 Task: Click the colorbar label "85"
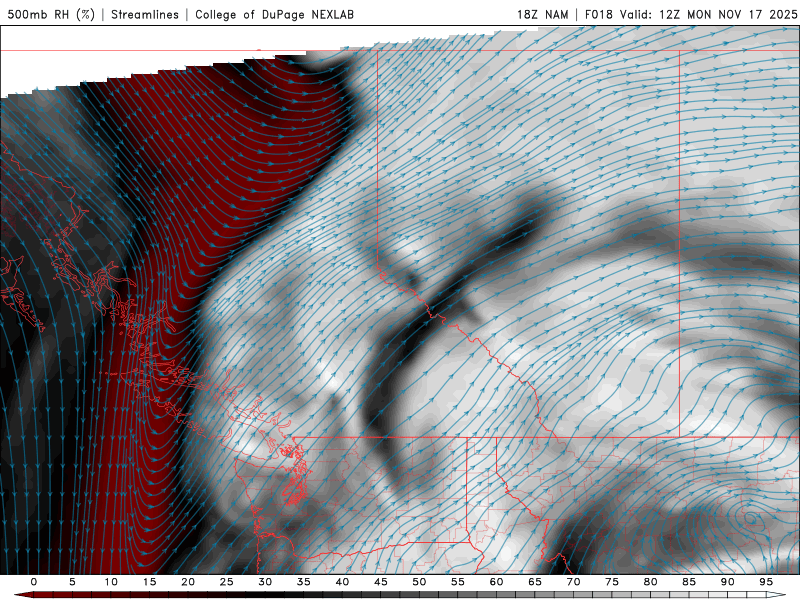pos(689,582)
